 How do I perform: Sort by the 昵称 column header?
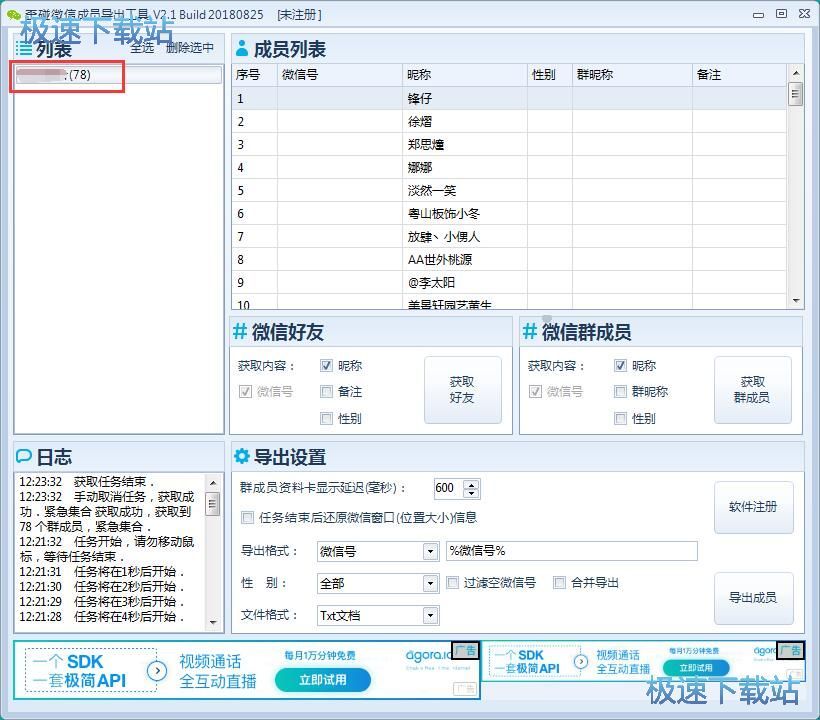point(465,75)
